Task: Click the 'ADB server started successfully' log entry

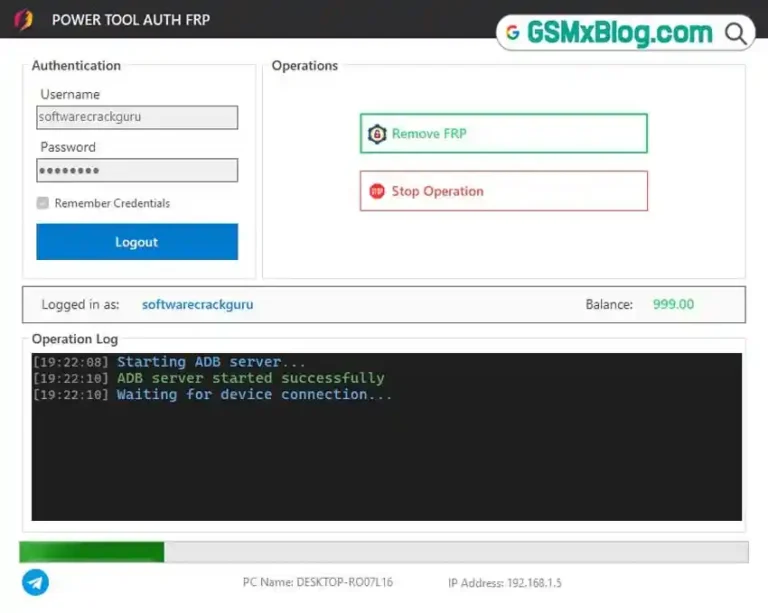Action: pyautogui.click(x=250, y=378)
